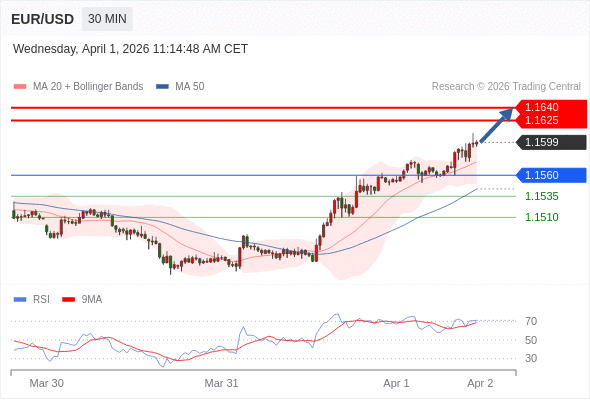
Task: Click the Apr 1 date axis label
Action: point(396,383)
